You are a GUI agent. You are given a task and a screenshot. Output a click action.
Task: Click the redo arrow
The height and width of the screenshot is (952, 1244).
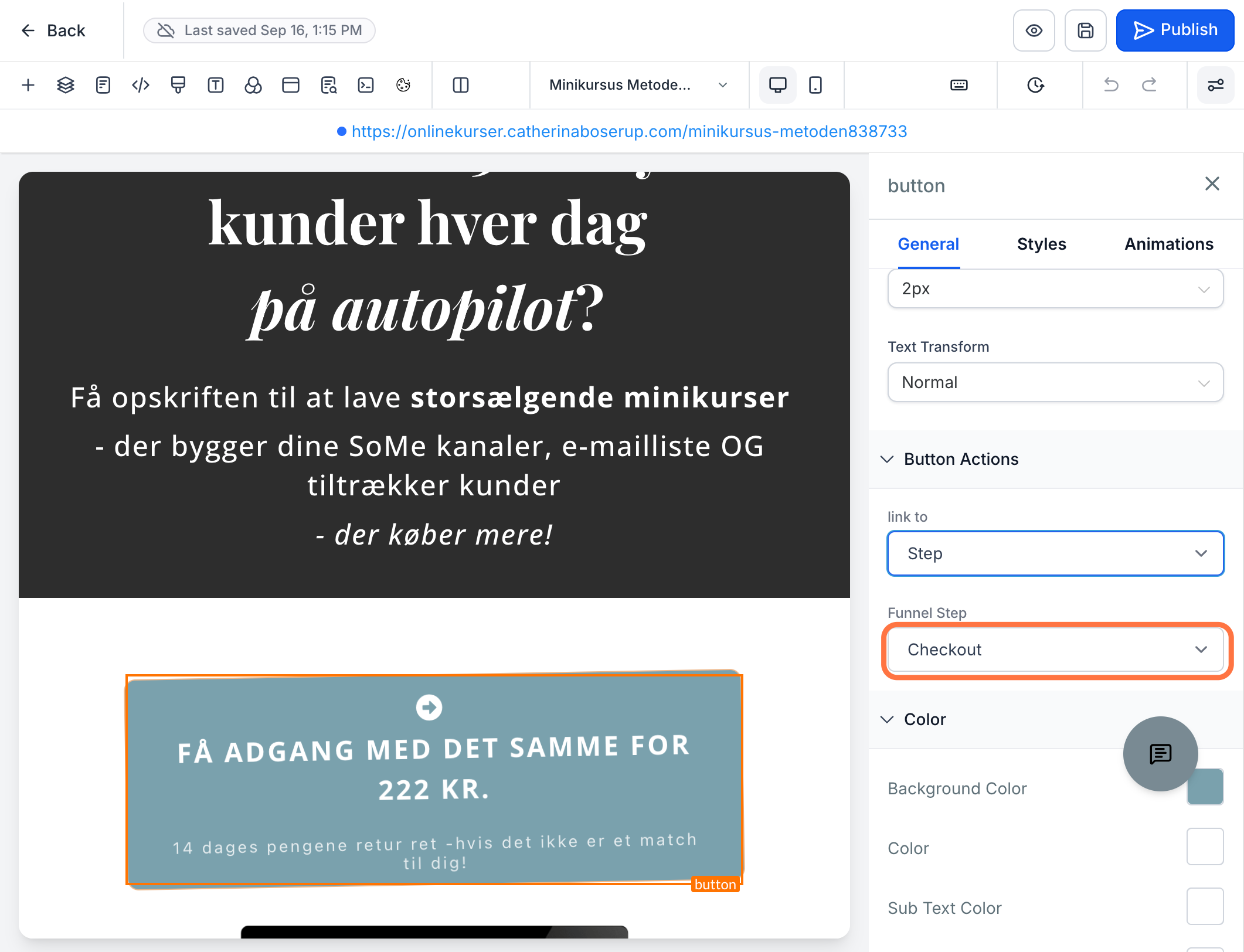[x=1149, y=86]
